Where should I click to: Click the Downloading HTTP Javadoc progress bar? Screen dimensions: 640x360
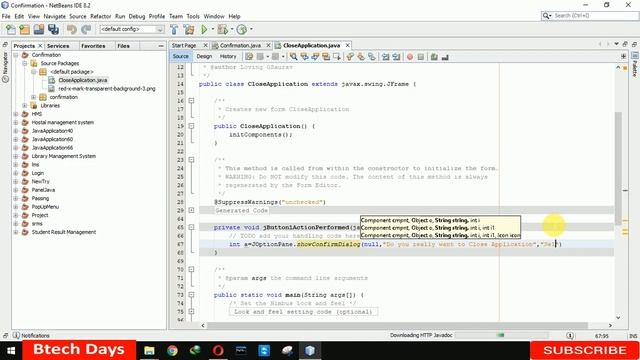501,335
